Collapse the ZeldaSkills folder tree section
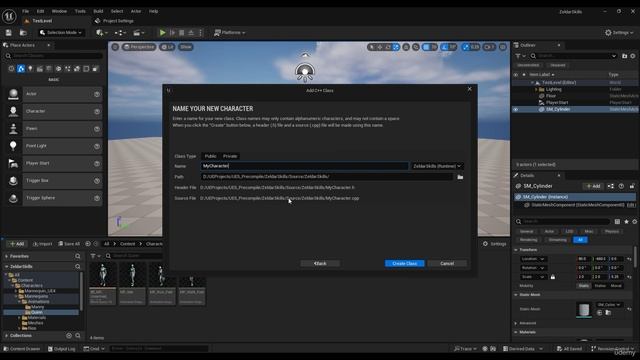Viewport: 640px width, 360px height. click(7, 267)
